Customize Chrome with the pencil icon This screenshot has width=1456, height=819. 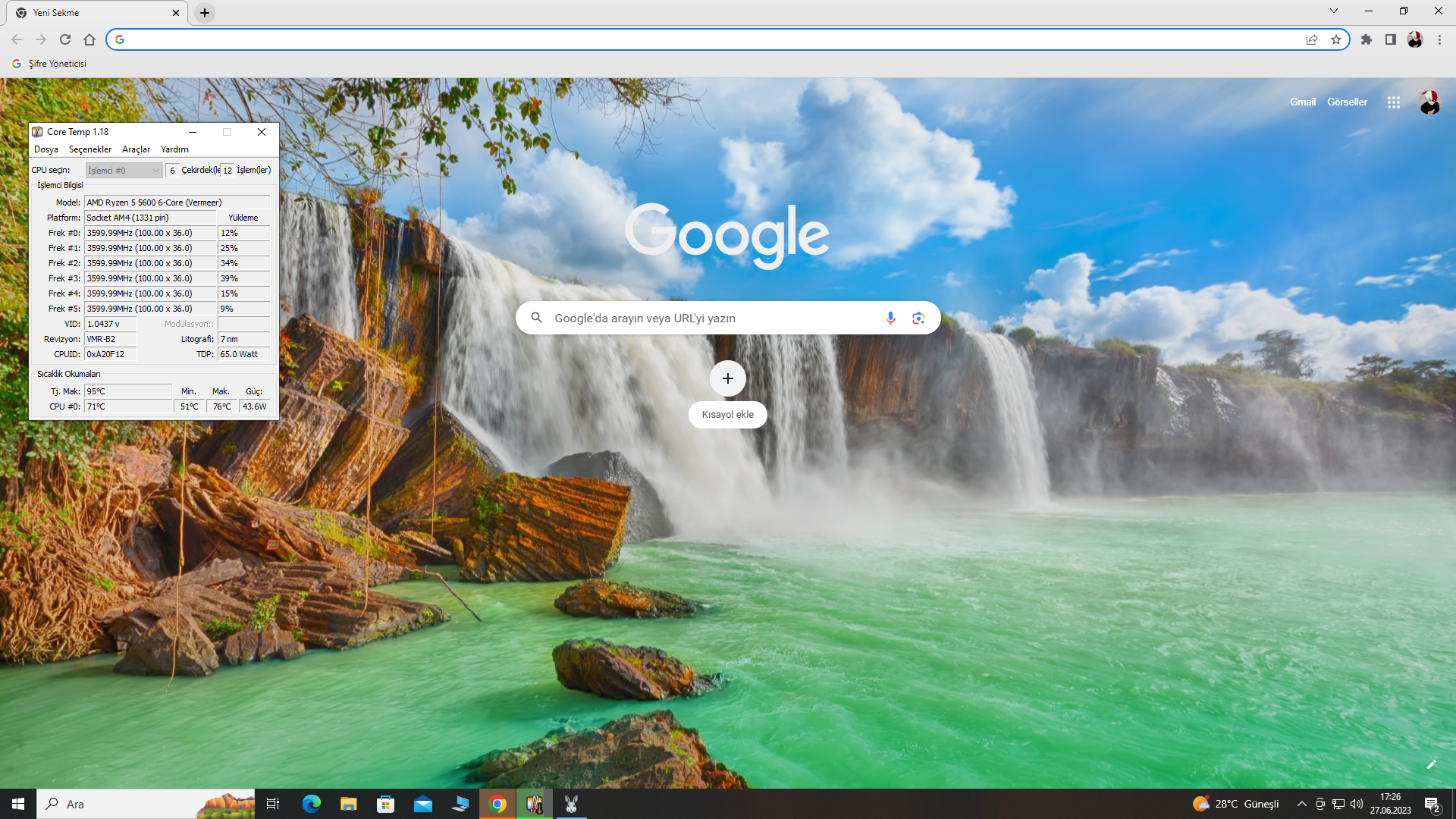pos(1431,764)
